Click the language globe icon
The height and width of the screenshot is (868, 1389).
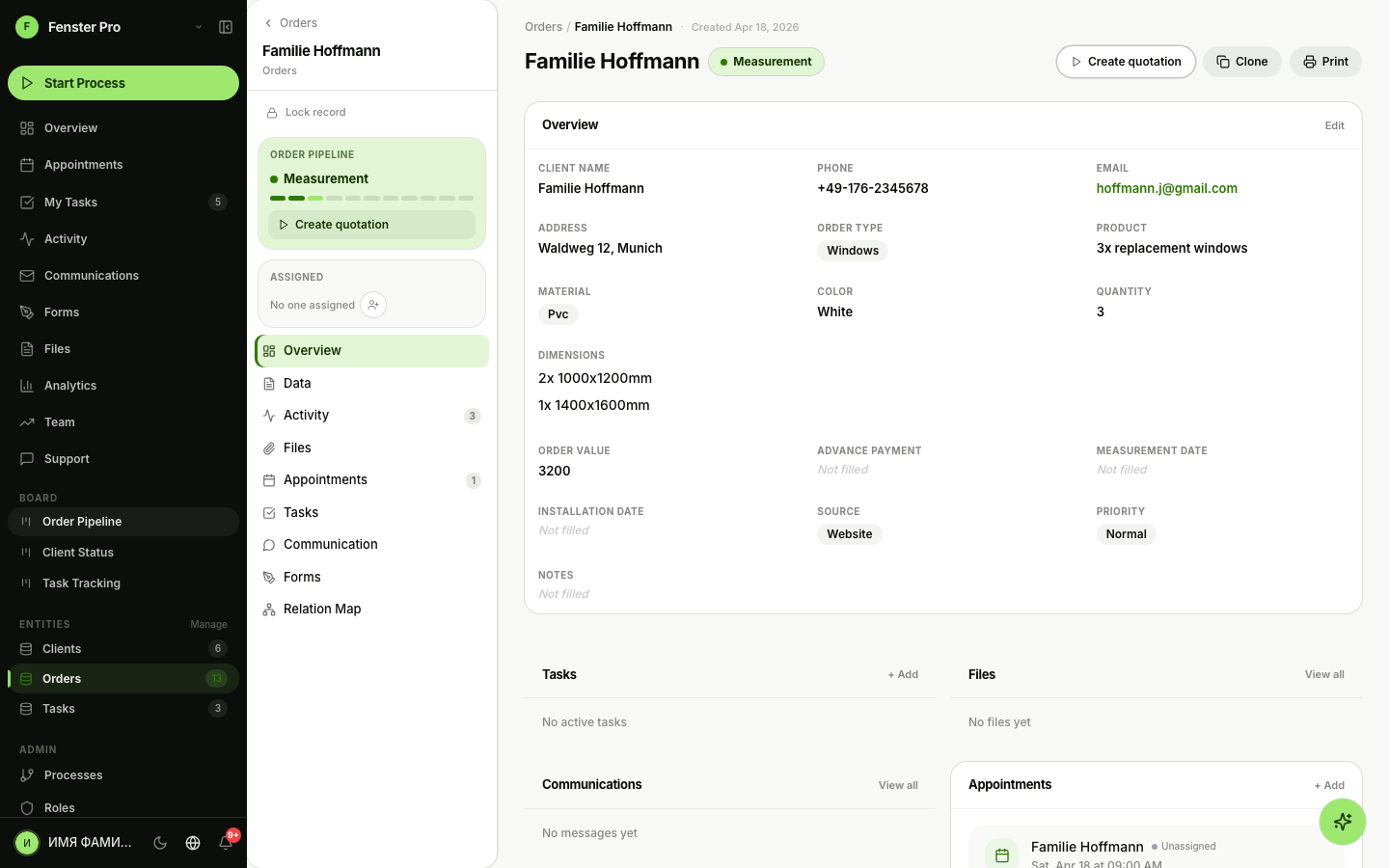[x=193, y=843]
